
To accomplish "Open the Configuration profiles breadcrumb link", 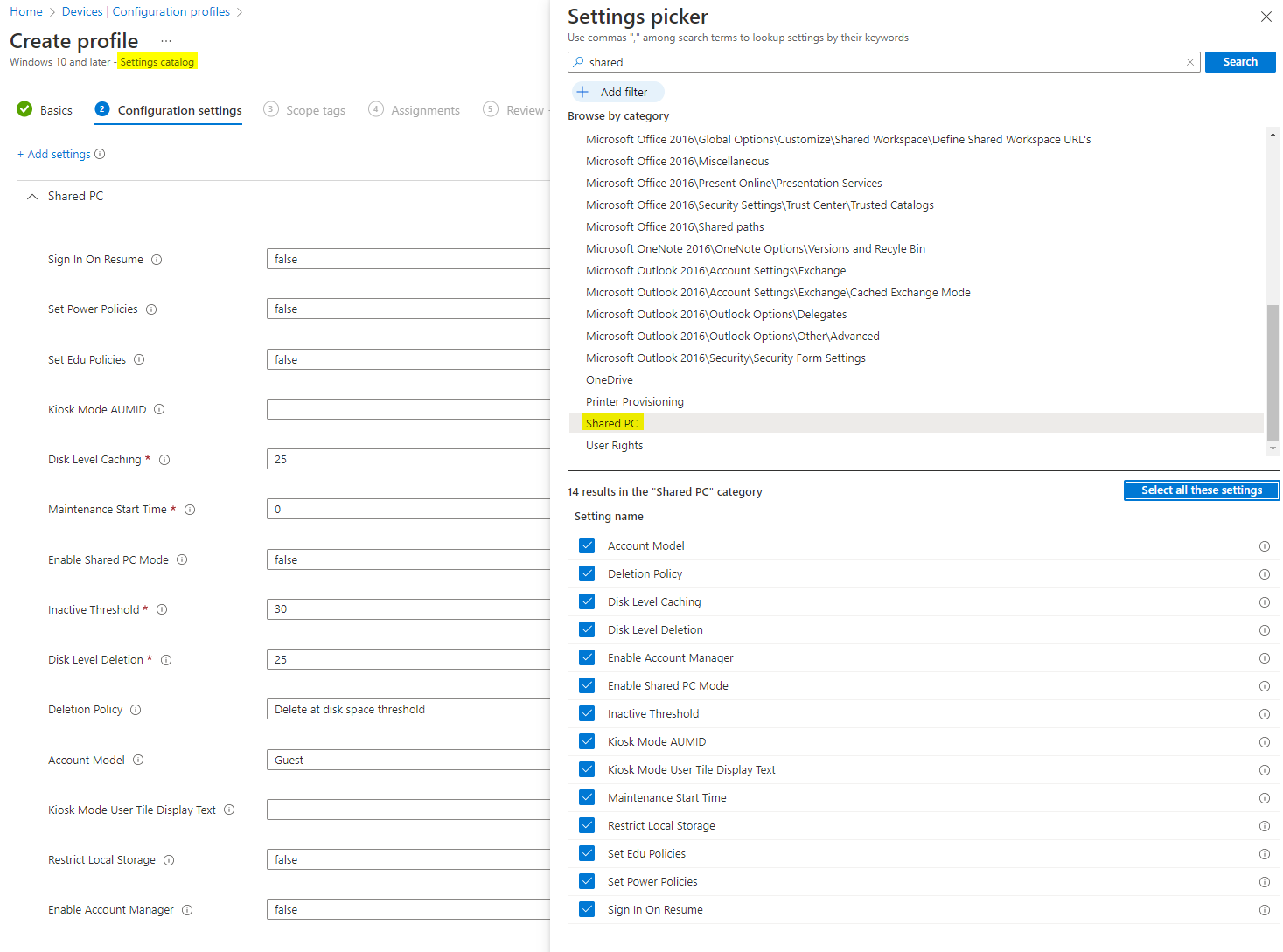I will point(171,11).
